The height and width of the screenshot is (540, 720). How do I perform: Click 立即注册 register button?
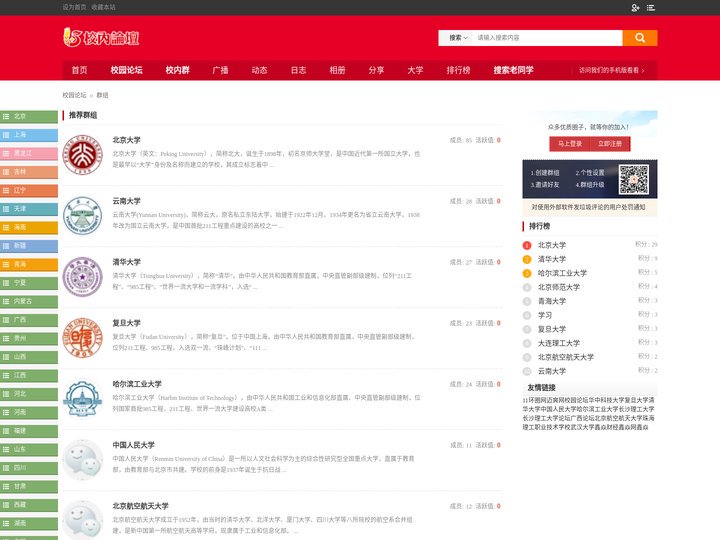coord(610,144)
